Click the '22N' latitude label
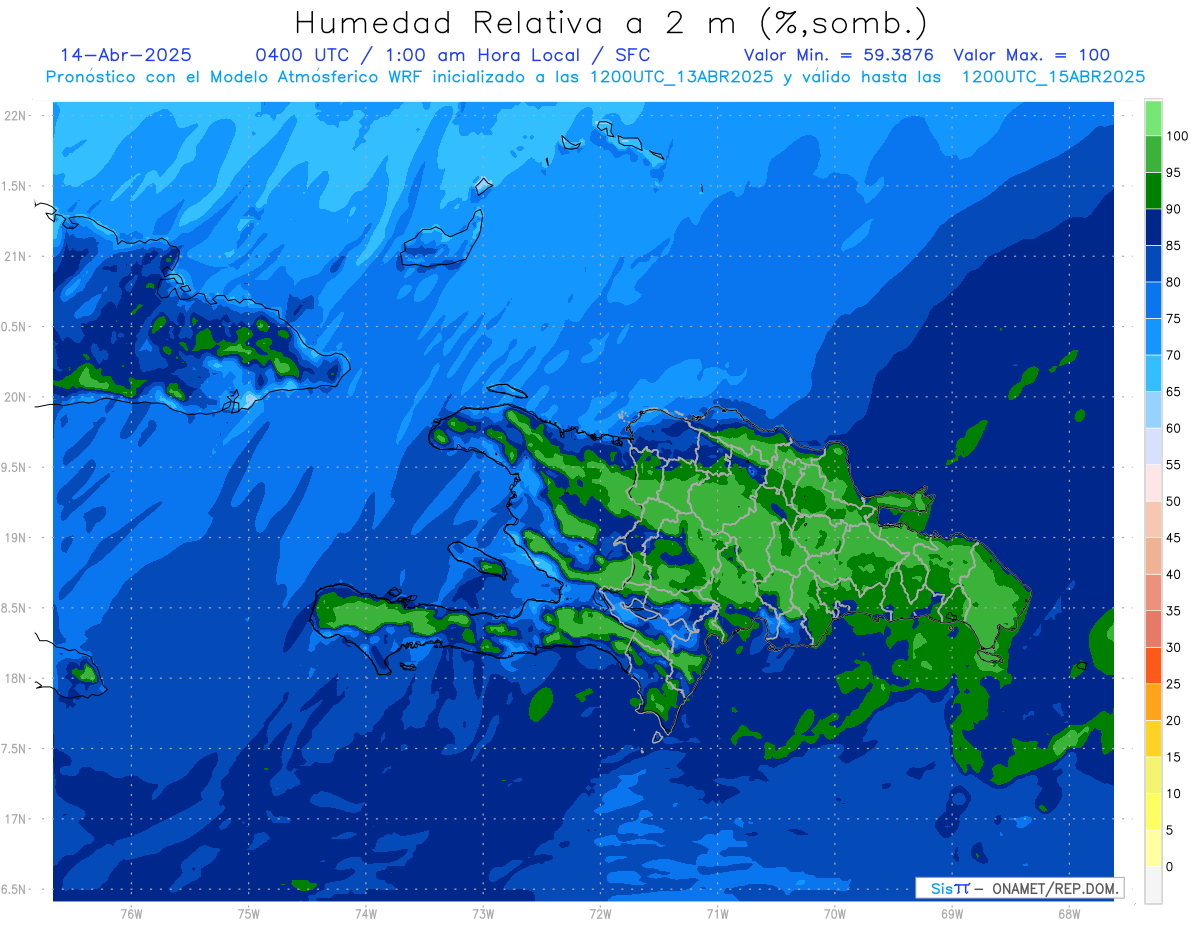The height and width of the screenshot is (927, 1200). [x=16, y=116]
